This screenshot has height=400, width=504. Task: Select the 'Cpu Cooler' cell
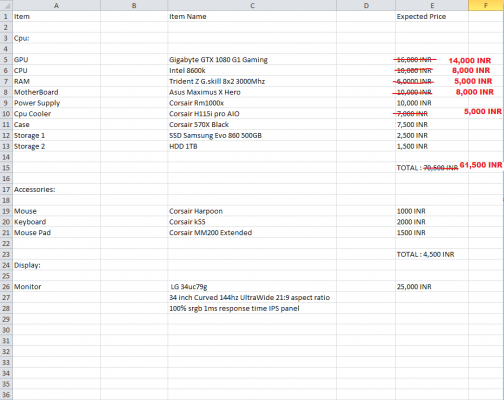pyautogui.click(x=56, y=114)
